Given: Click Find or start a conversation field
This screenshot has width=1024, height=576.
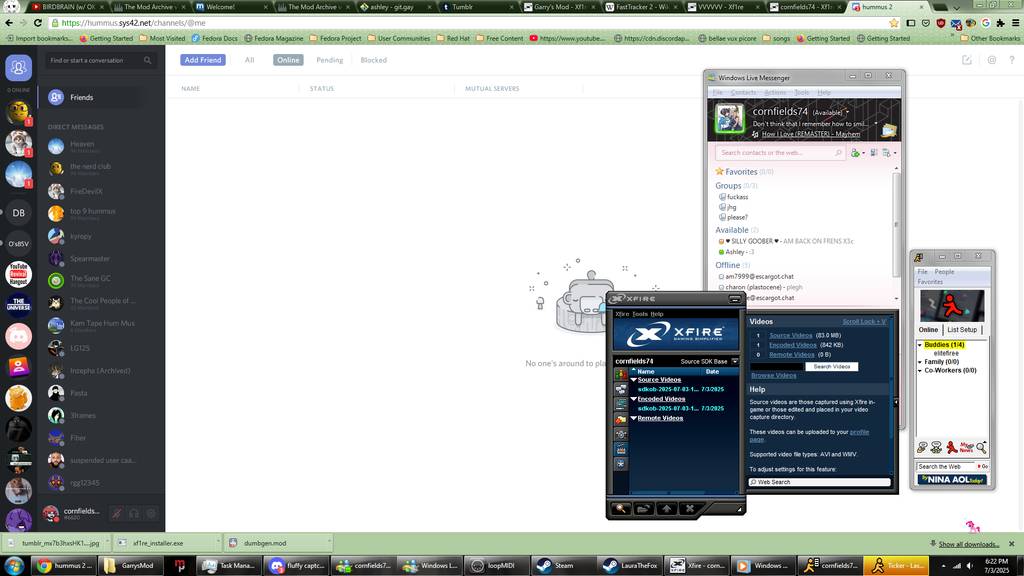Looking at the screenshot, I should (101, 60).
